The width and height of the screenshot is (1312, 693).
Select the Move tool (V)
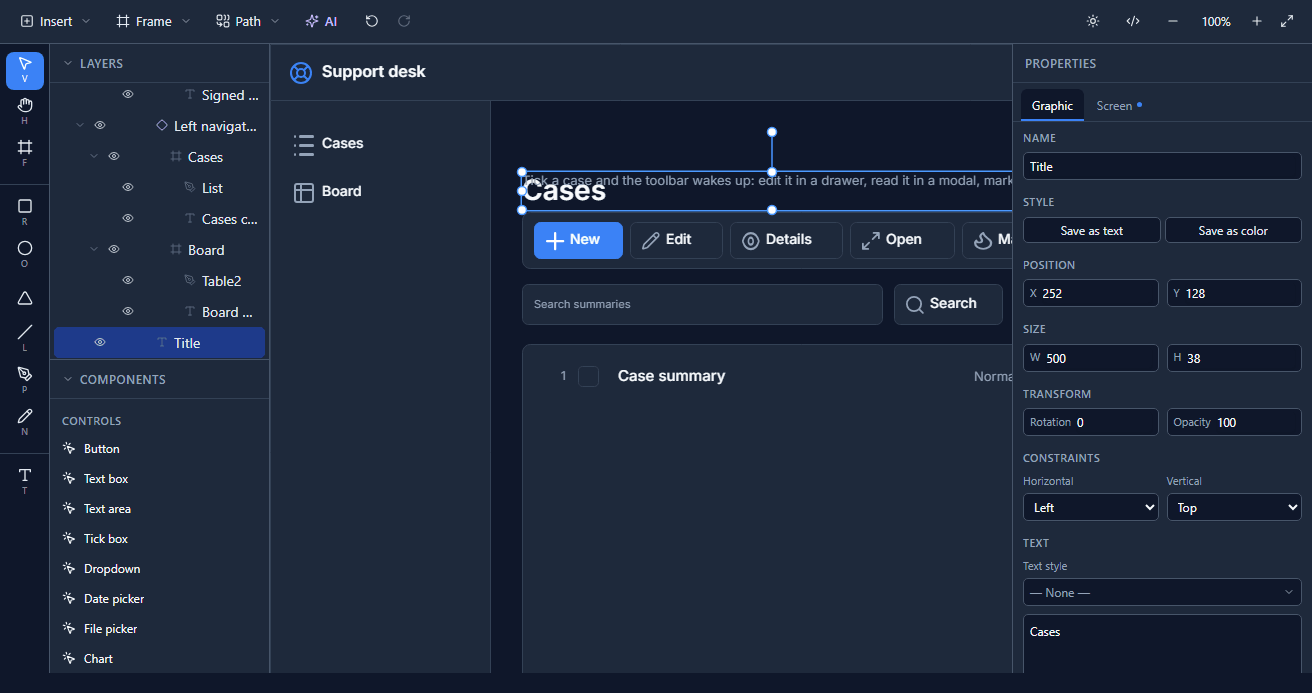point(25,70)
